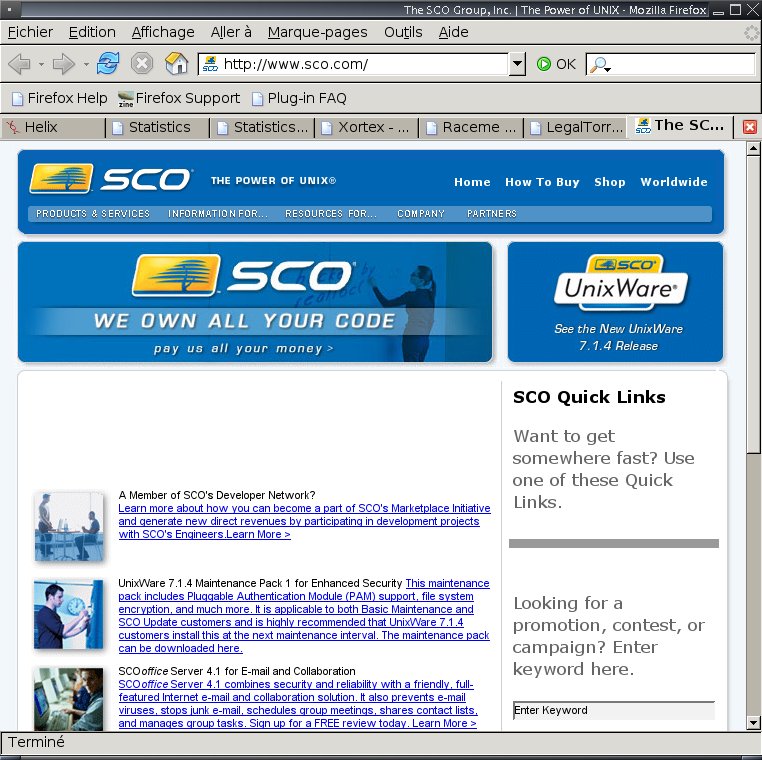Close the current tab with the red X
762x760 pixels.
tap(750, 127)
